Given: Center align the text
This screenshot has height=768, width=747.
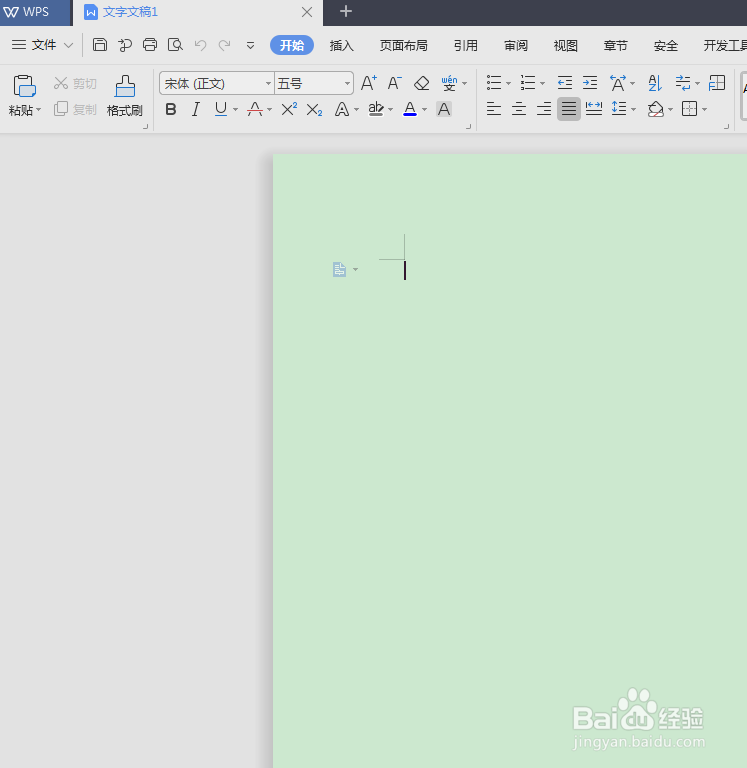Looking at the screenshot, I should (x=519, y=109).
